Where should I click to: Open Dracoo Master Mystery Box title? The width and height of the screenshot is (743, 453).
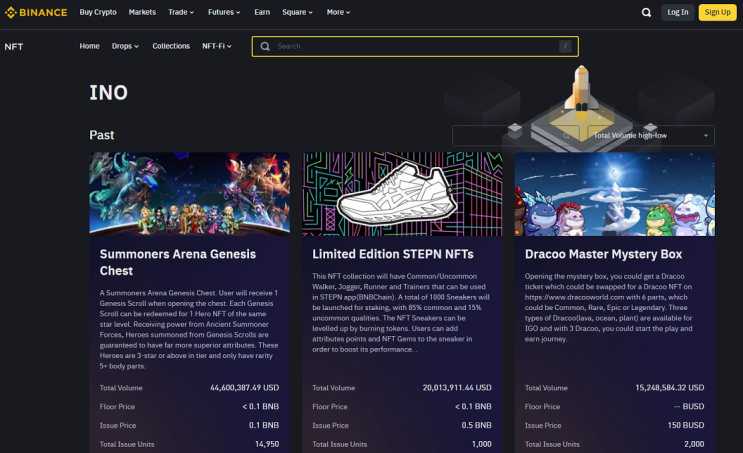click(603, 254)
